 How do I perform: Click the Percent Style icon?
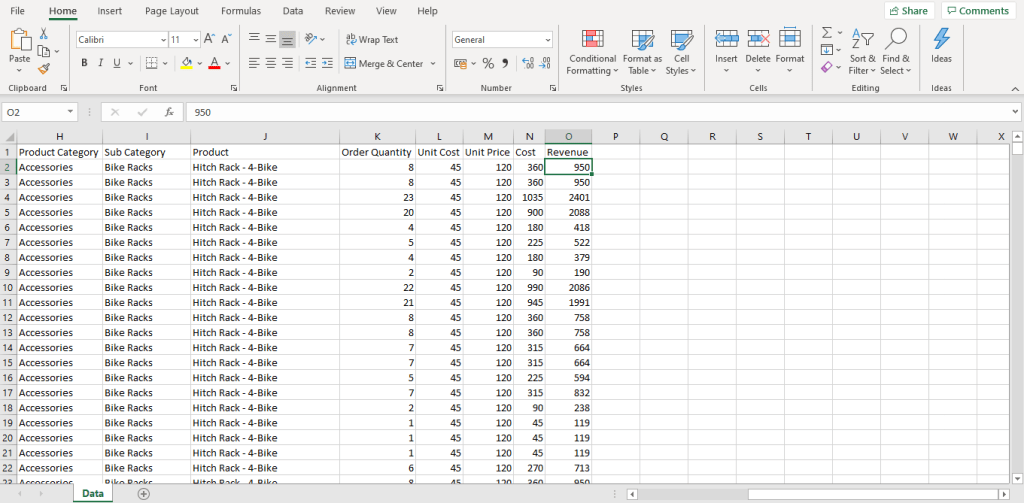488,63
